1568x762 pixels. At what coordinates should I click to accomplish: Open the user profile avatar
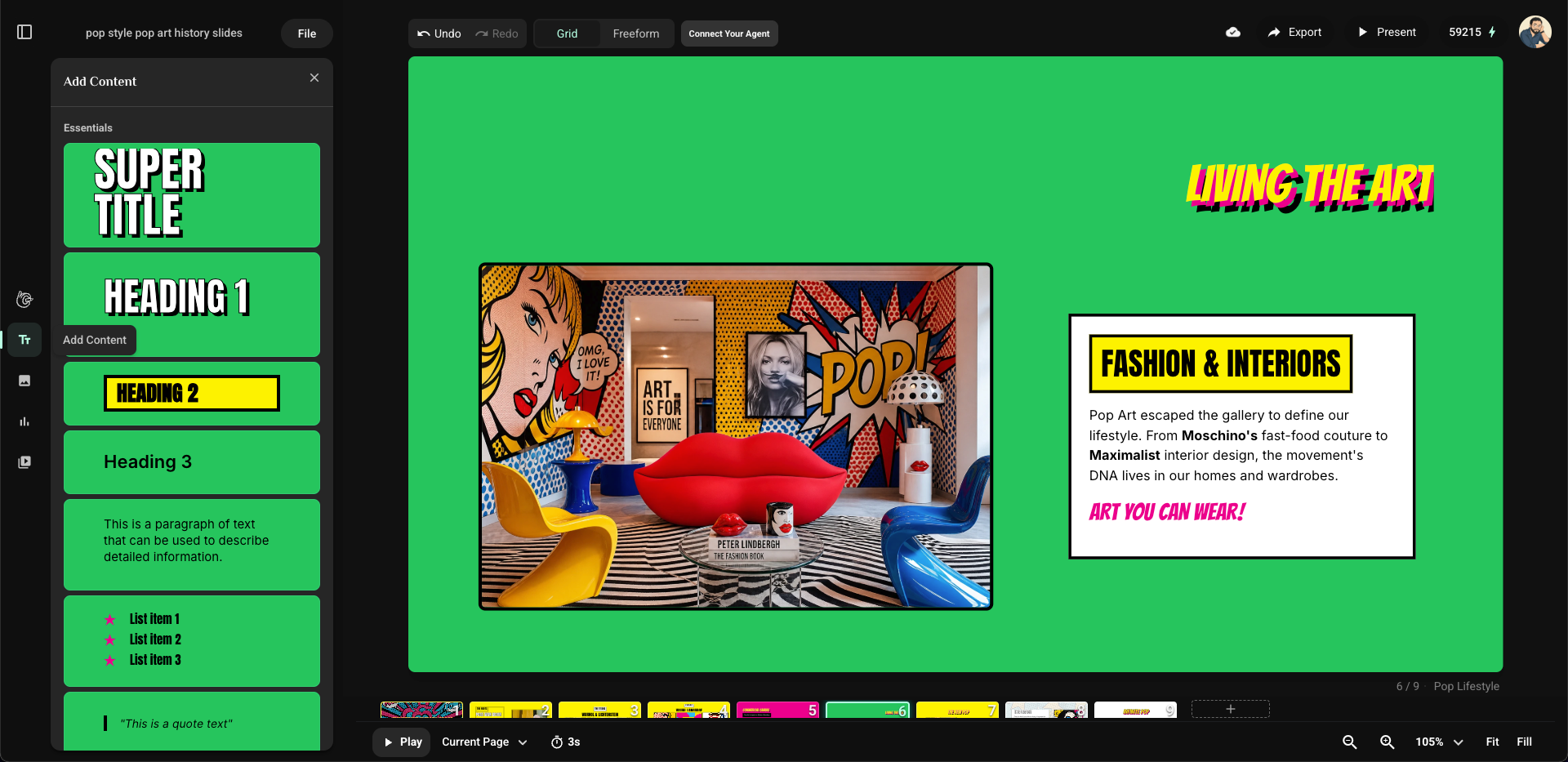[1535, 33]
